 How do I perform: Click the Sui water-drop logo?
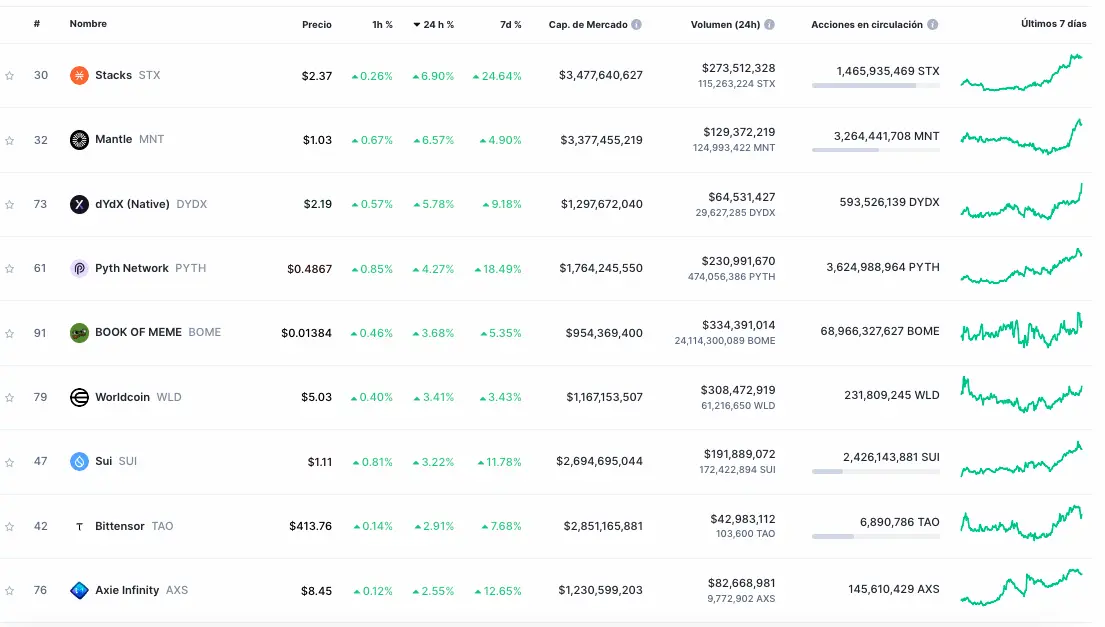78,461
